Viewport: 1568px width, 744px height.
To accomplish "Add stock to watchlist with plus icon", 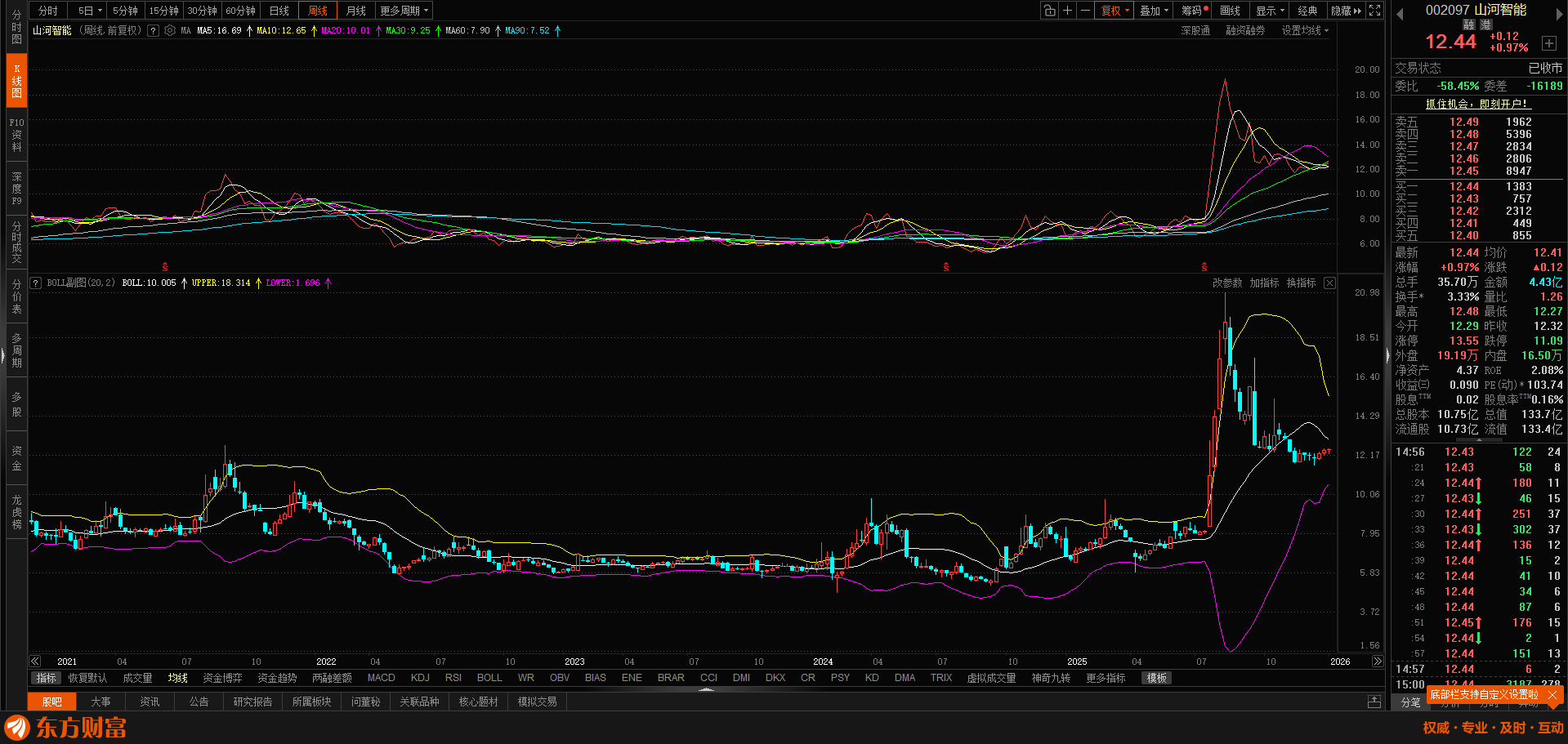I will click(1548, 43).
